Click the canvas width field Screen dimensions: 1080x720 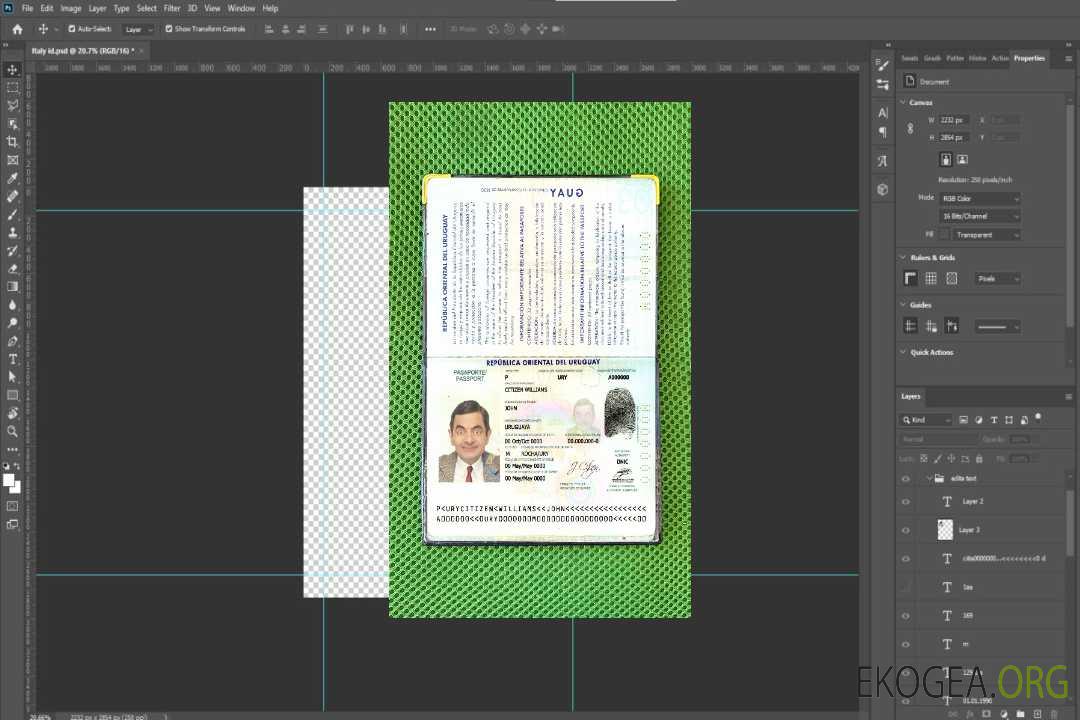[954, 120]
